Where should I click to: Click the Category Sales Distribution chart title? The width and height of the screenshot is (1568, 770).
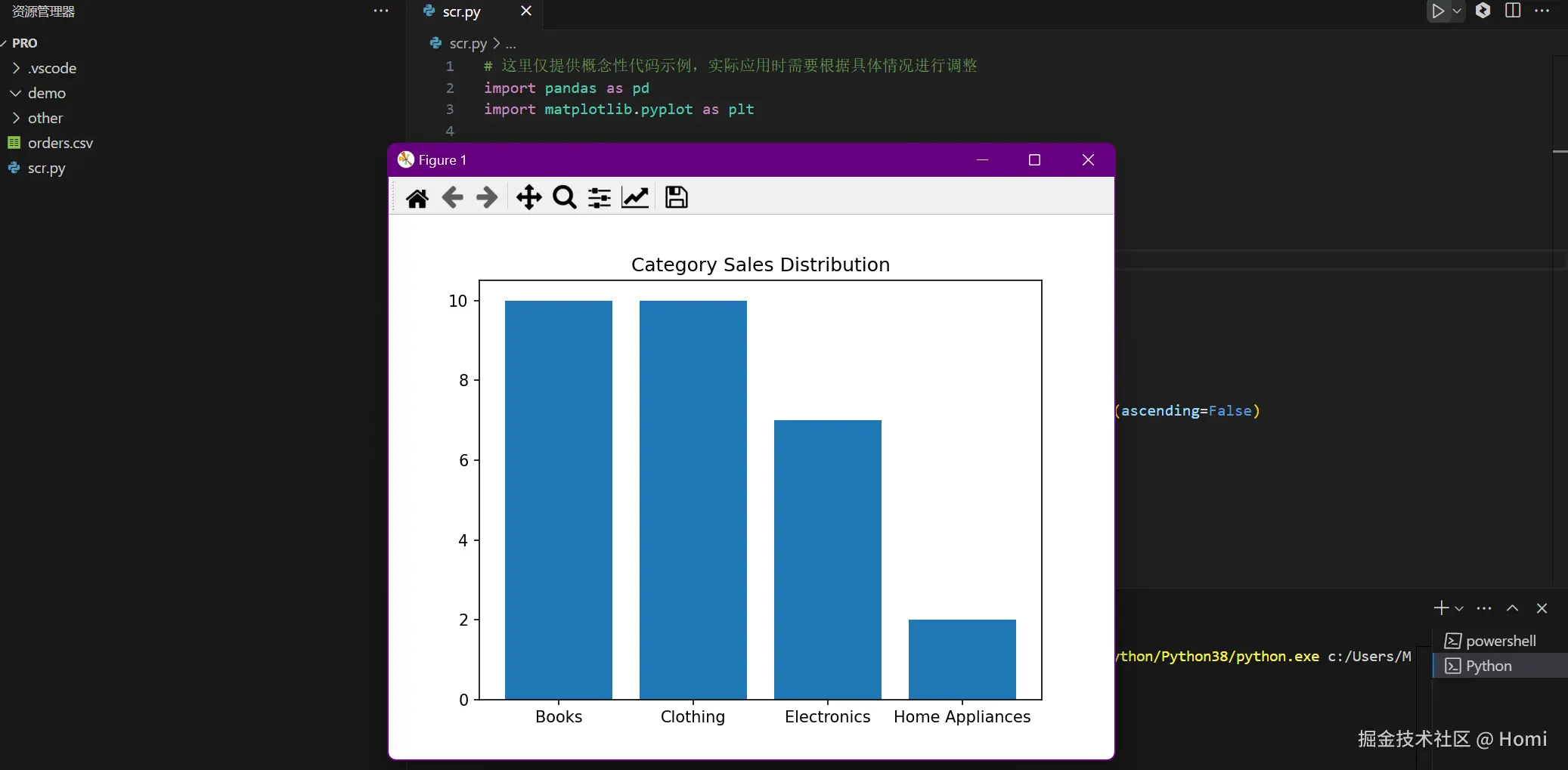click(761, 264)
